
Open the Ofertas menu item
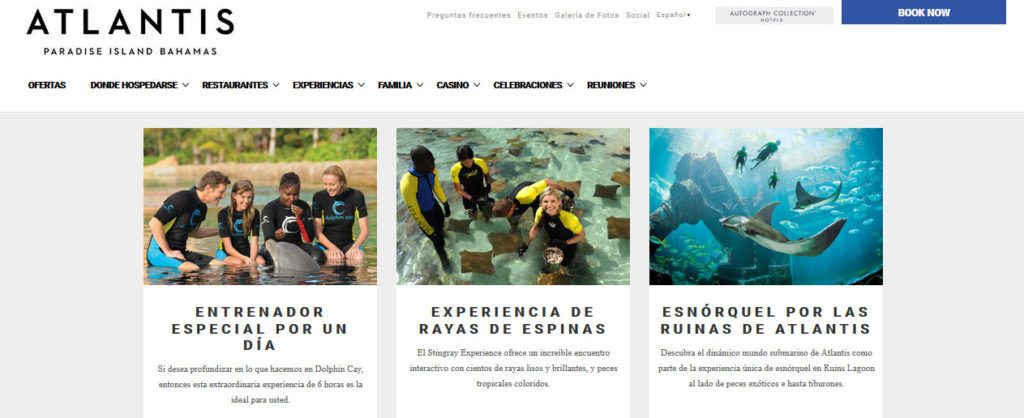(47, 85)
